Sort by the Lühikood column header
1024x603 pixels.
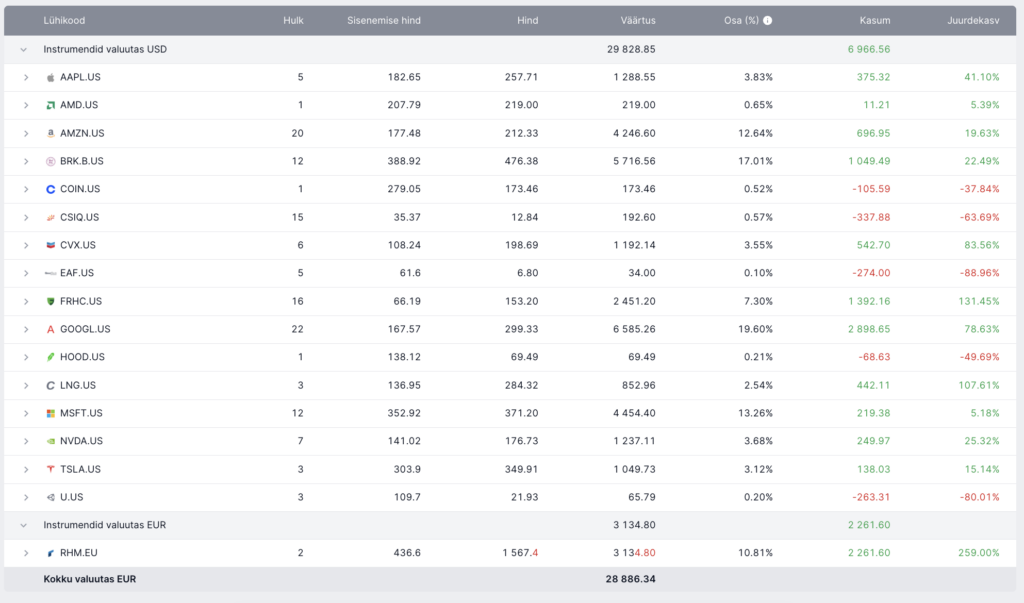click(x=63, y=20)
